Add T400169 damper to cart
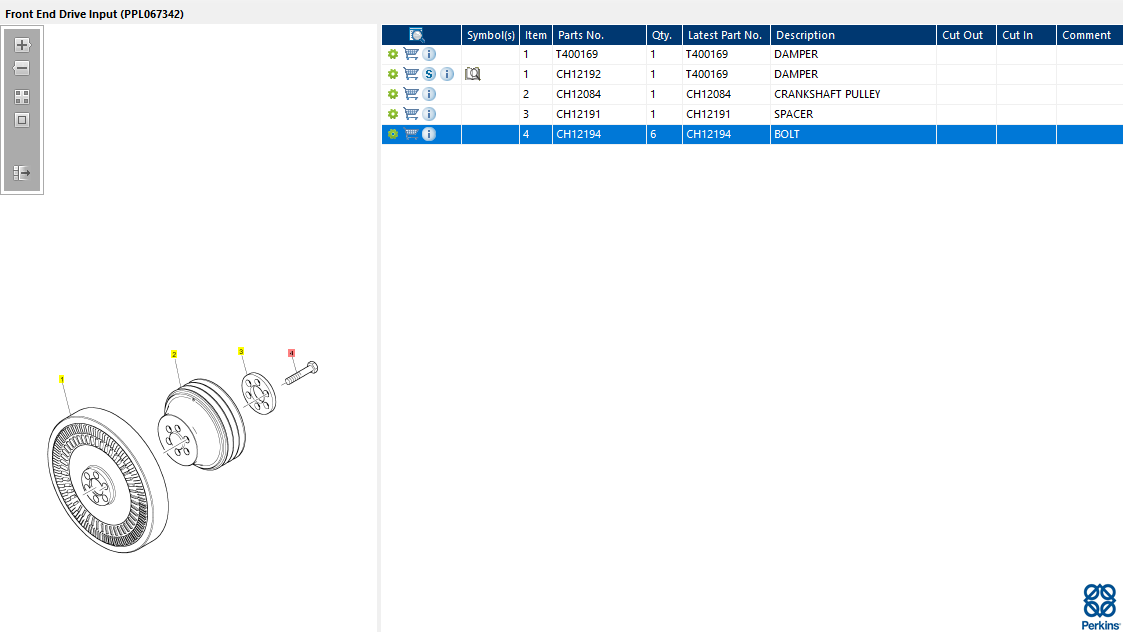 tap(411, 54)
